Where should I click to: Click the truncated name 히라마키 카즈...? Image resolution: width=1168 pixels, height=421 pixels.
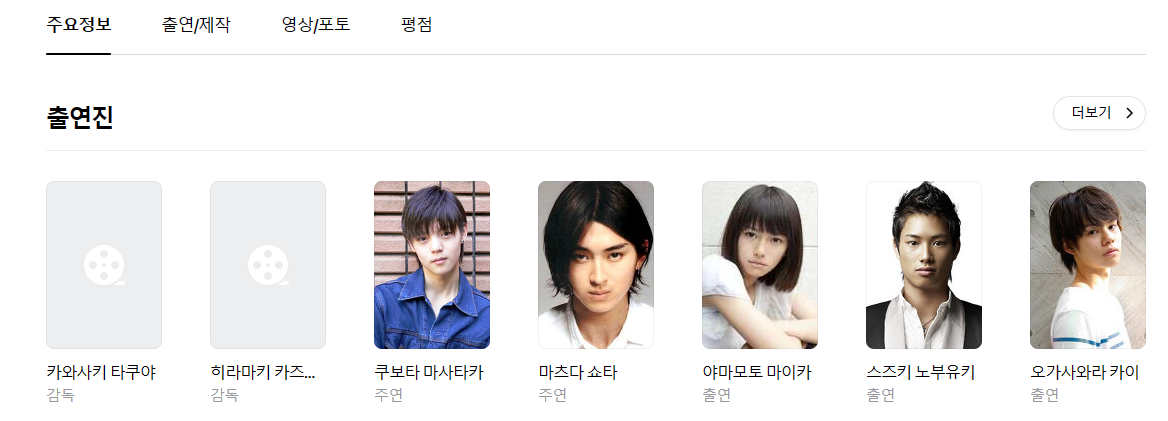[x=262, y=373]
